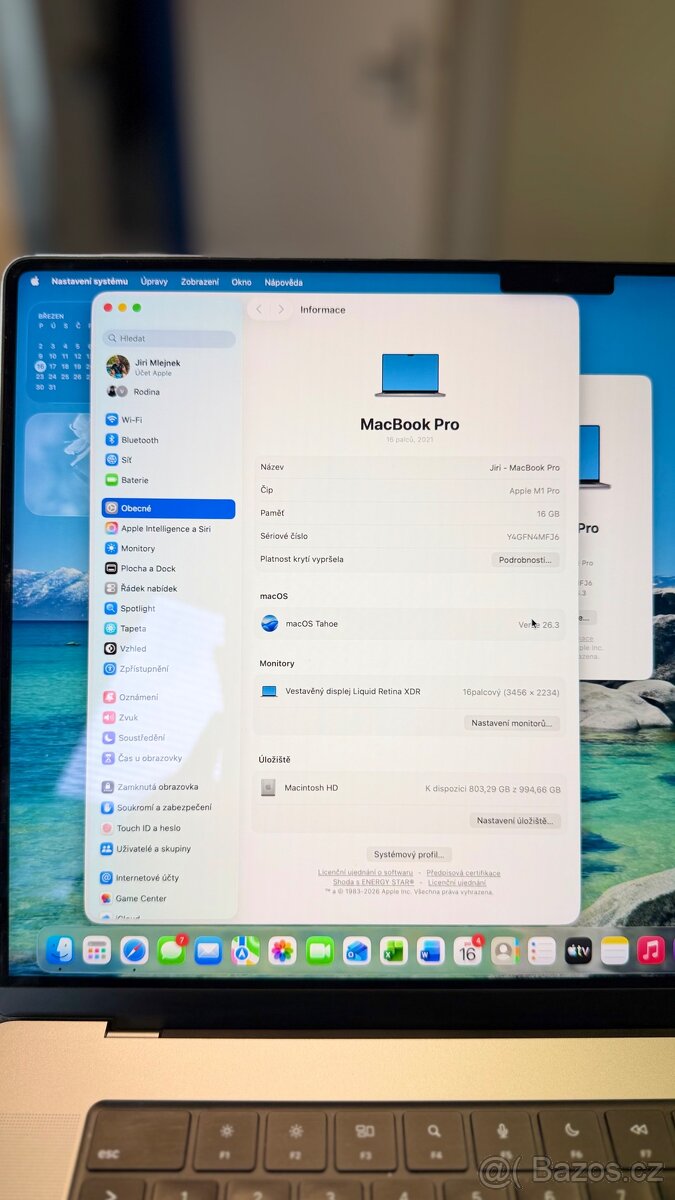
Task: Click Systémový profil… button
Action: (x=410, y=854)
